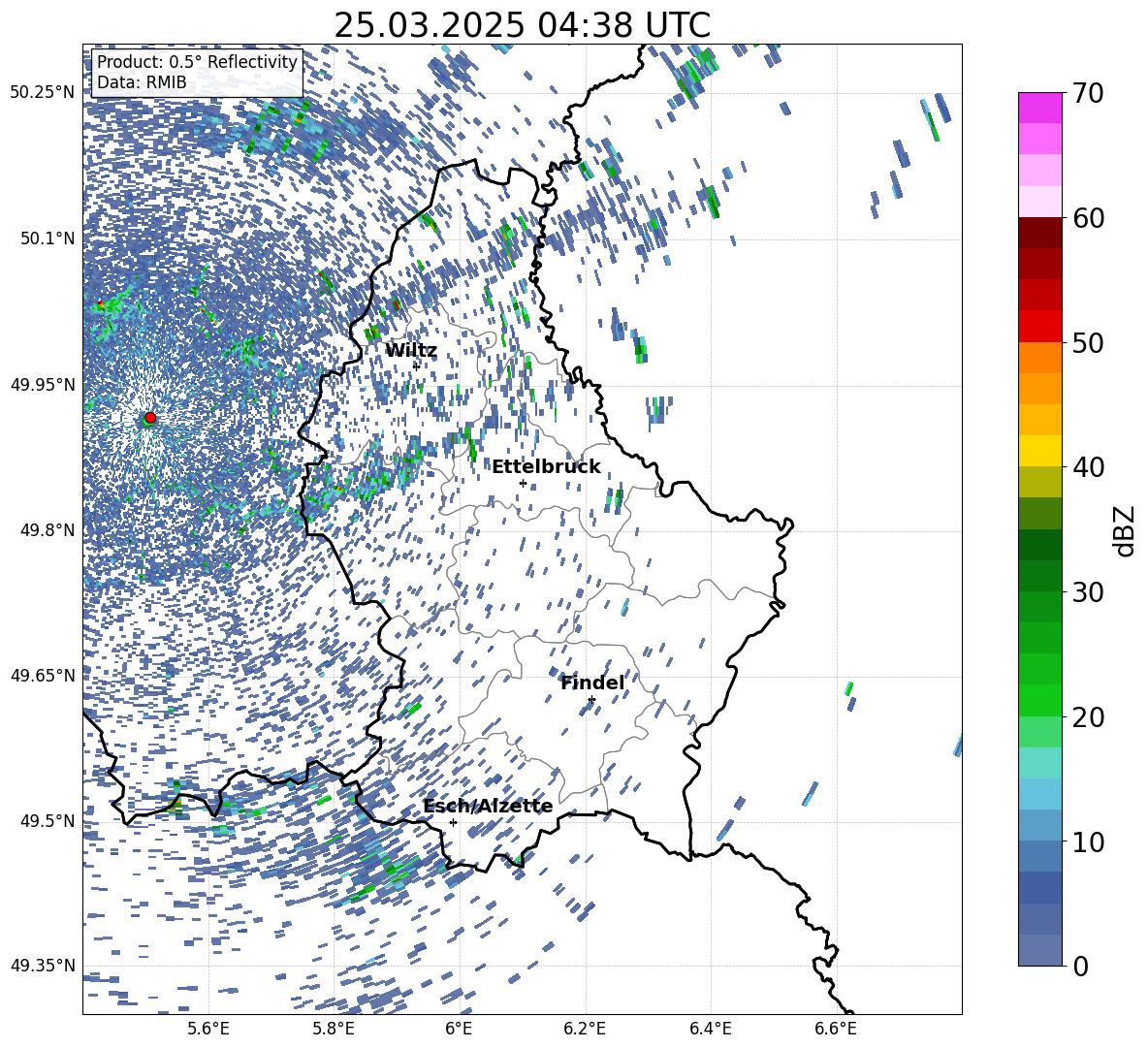Click the 49.95°N latitude label
Viewport: 1148px width, 1048px height.
[x=43, y=384]
